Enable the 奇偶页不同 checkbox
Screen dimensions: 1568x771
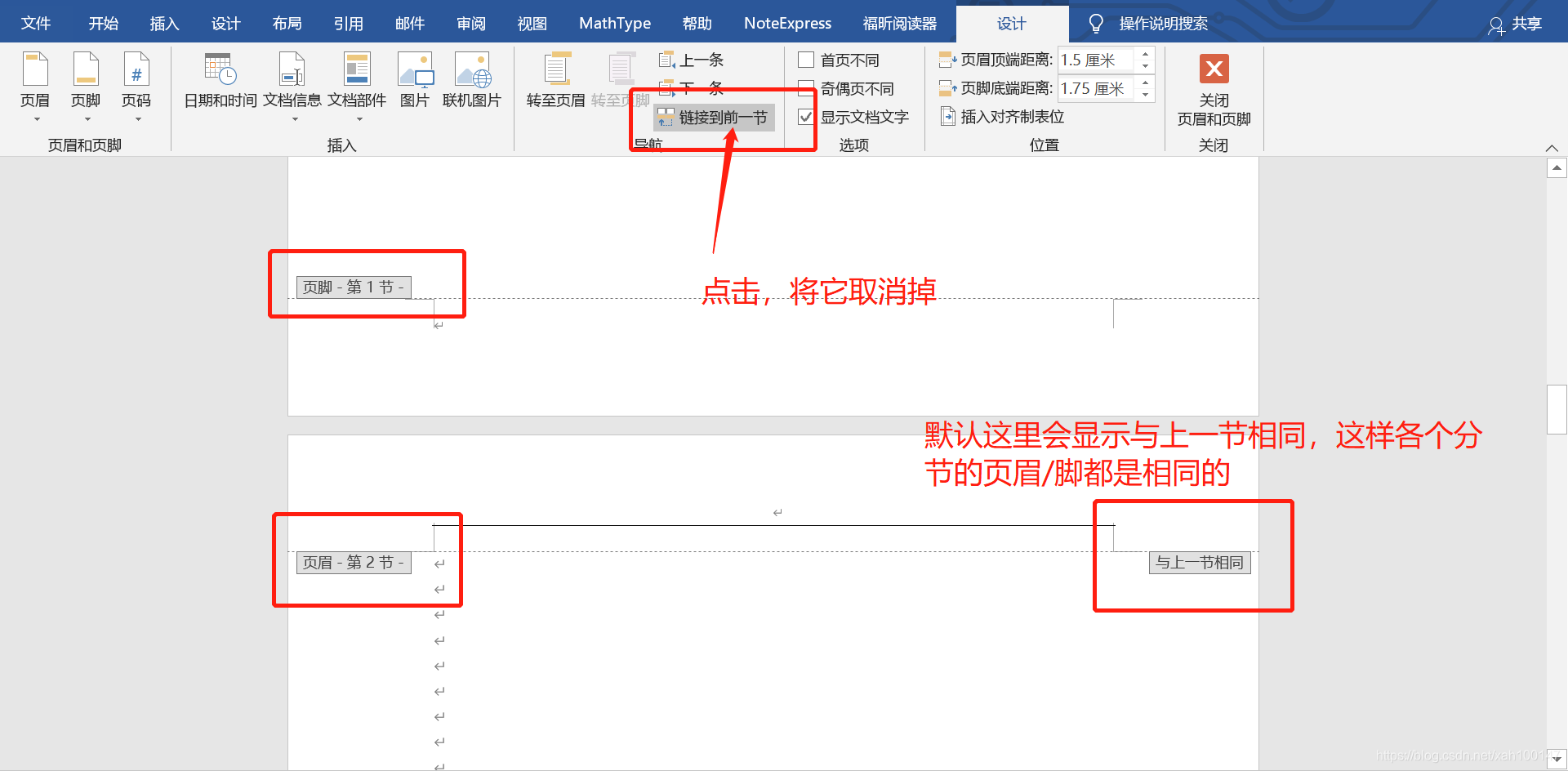click(x=806, y=88)
